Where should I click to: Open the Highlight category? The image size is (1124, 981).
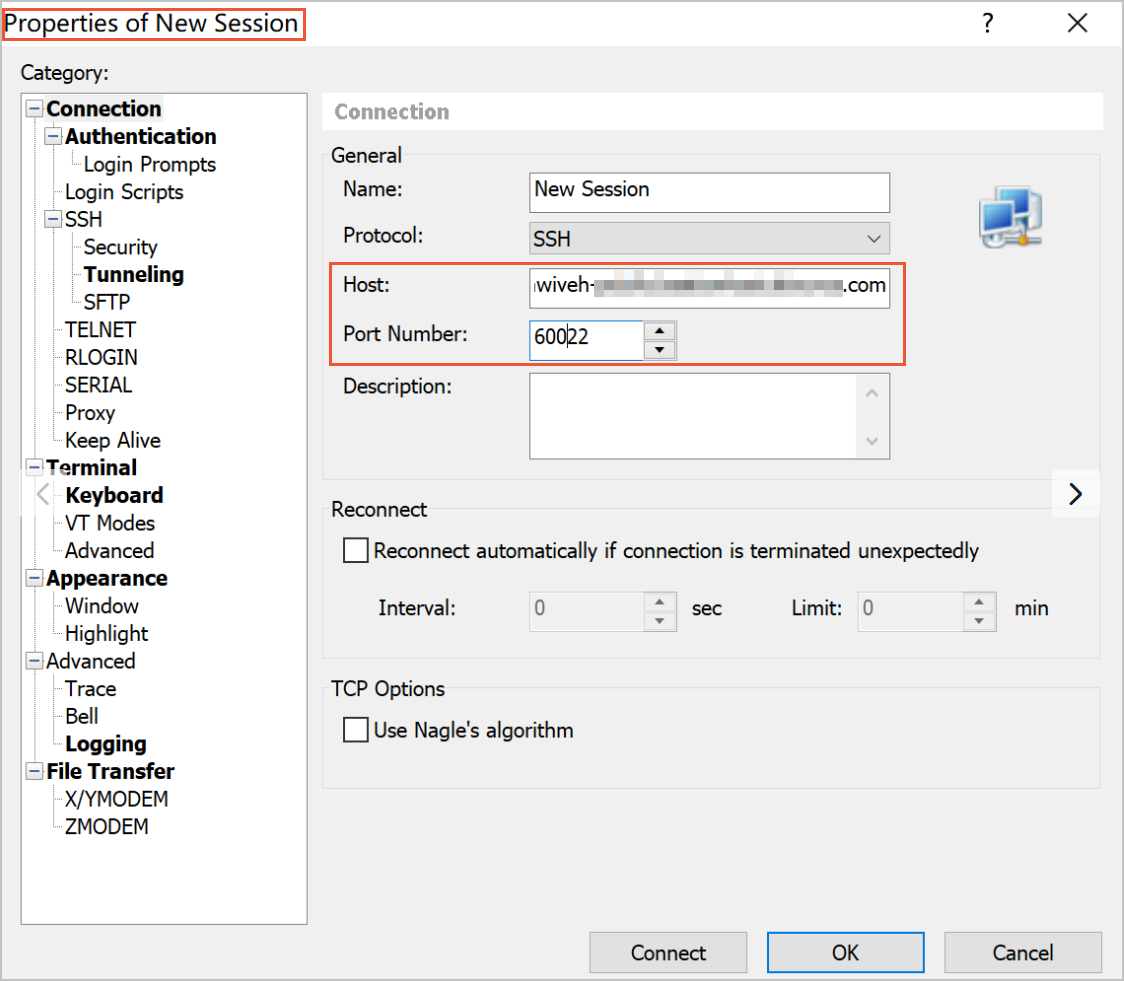107,633
